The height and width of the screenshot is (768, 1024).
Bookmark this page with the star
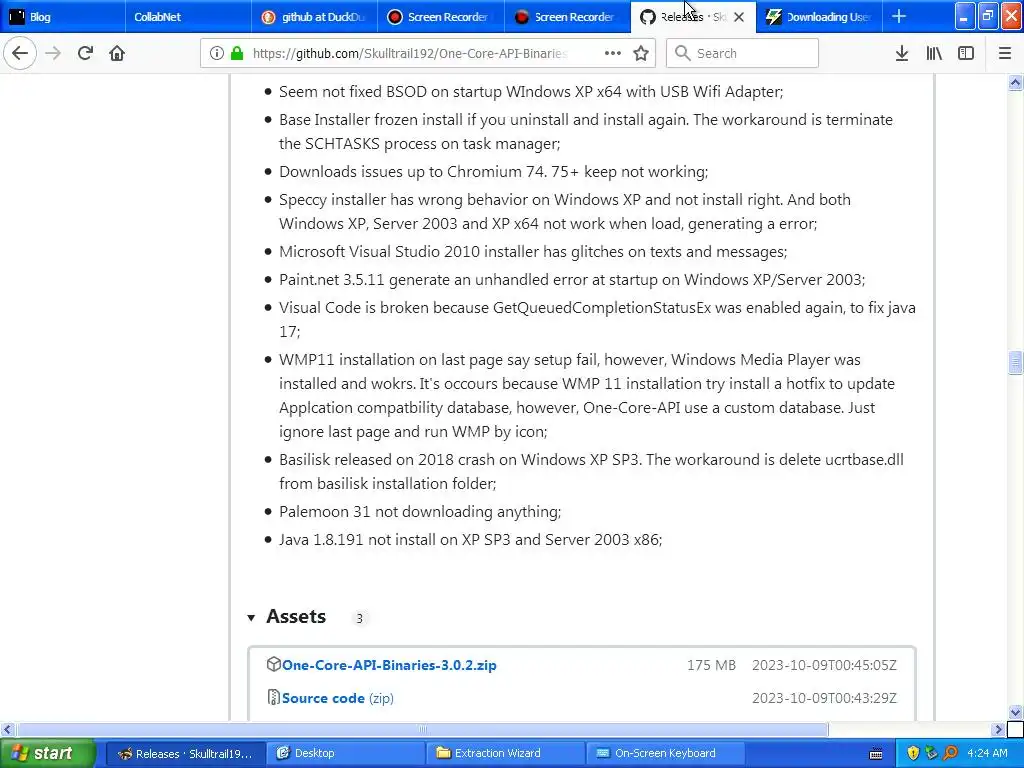pyautogui.click(x=641, y=53)
